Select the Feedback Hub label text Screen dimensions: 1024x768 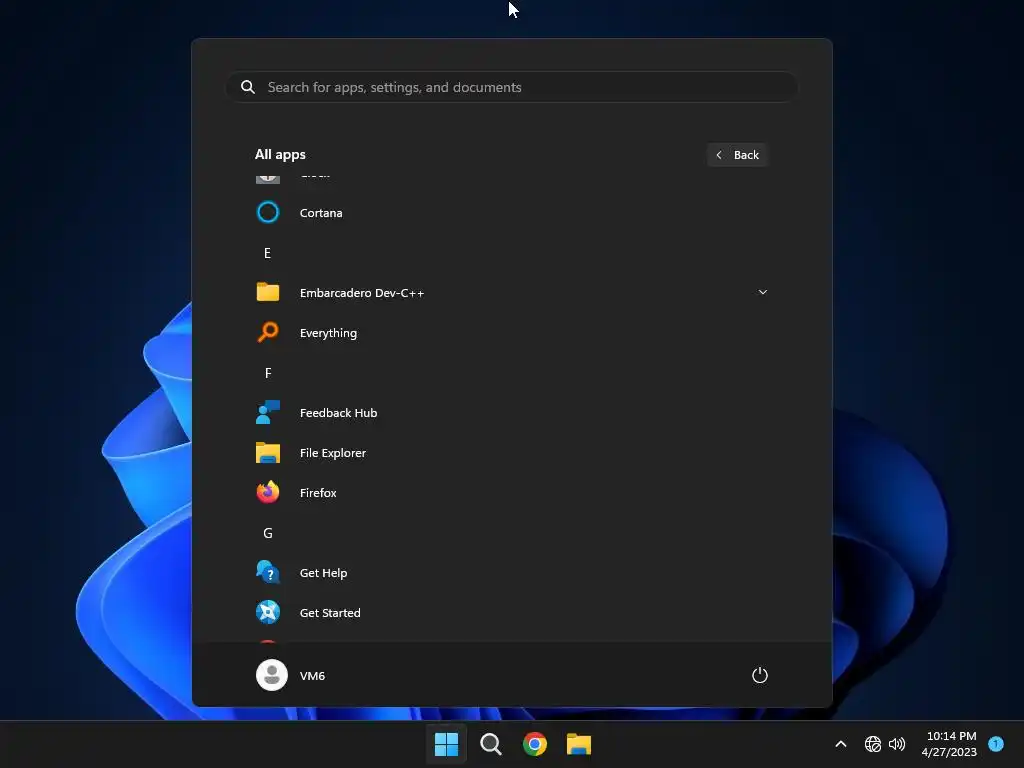338,413
